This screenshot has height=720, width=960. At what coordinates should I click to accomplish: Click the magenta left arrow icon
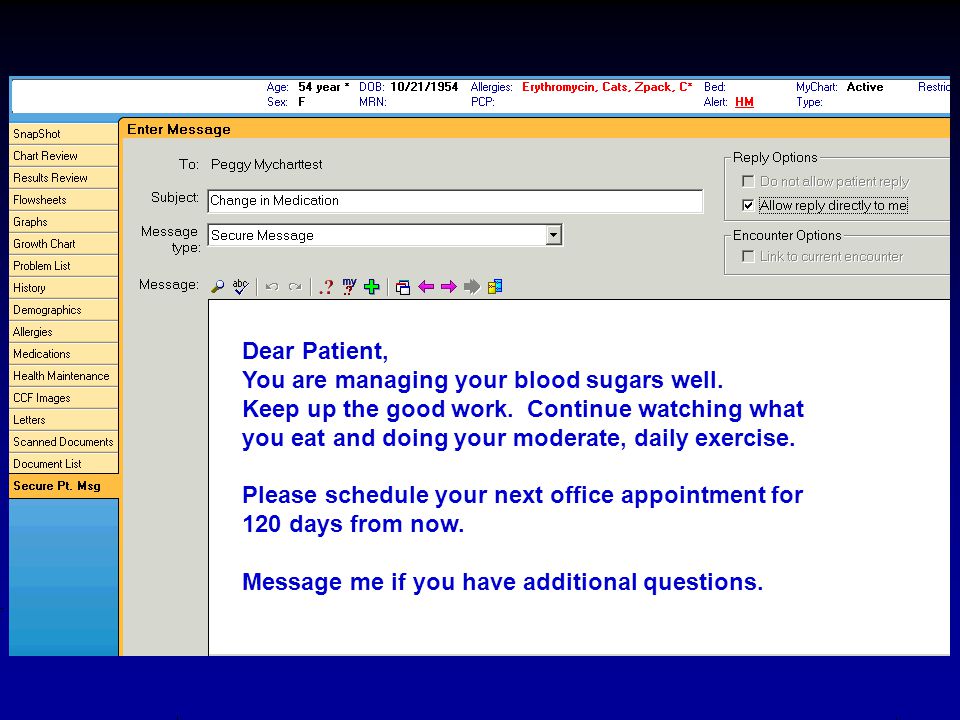click(x=426, y=287)
